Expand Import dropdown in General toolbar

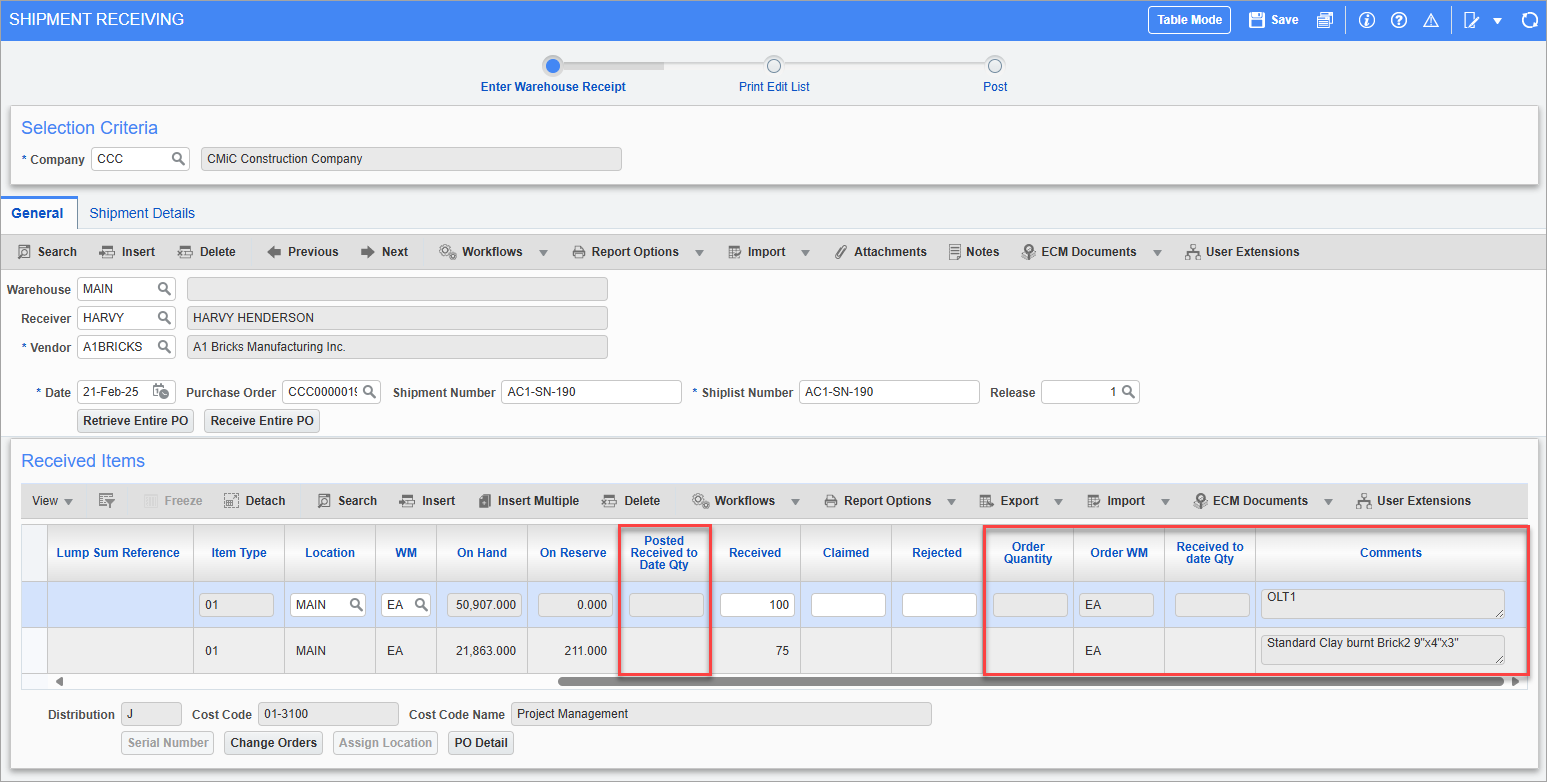805,253
